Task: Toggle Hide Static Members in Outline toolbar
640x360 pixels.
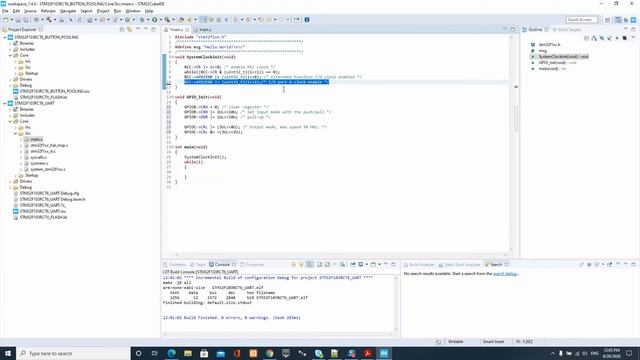Action: [609, 38]
